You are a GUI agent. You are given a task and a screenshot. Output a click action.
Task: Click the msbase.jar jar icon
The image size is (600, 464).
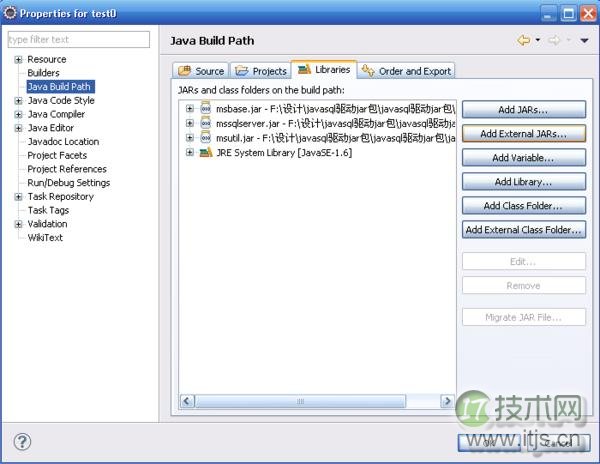click(x=206, y=109)
